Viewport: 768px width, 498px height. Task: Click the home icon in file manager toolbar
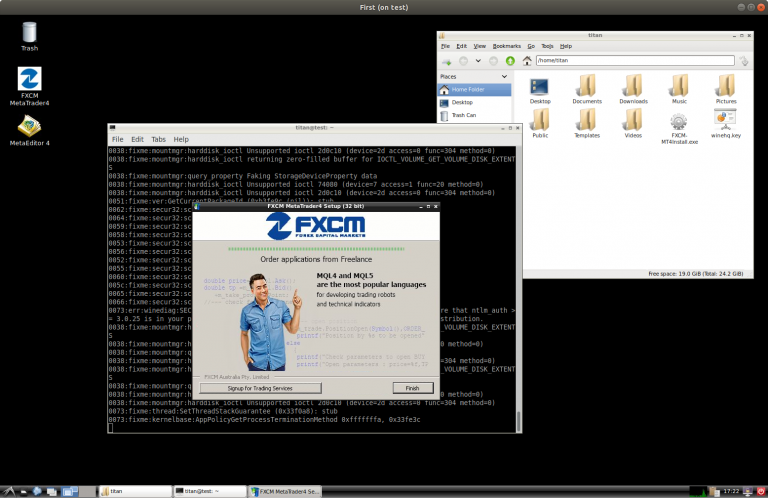coord(527,61)
